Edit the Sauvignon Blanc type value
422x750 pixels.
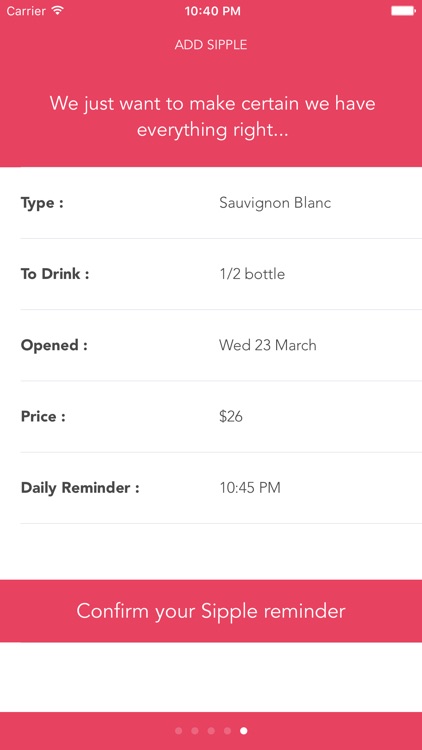coord(275,203)
